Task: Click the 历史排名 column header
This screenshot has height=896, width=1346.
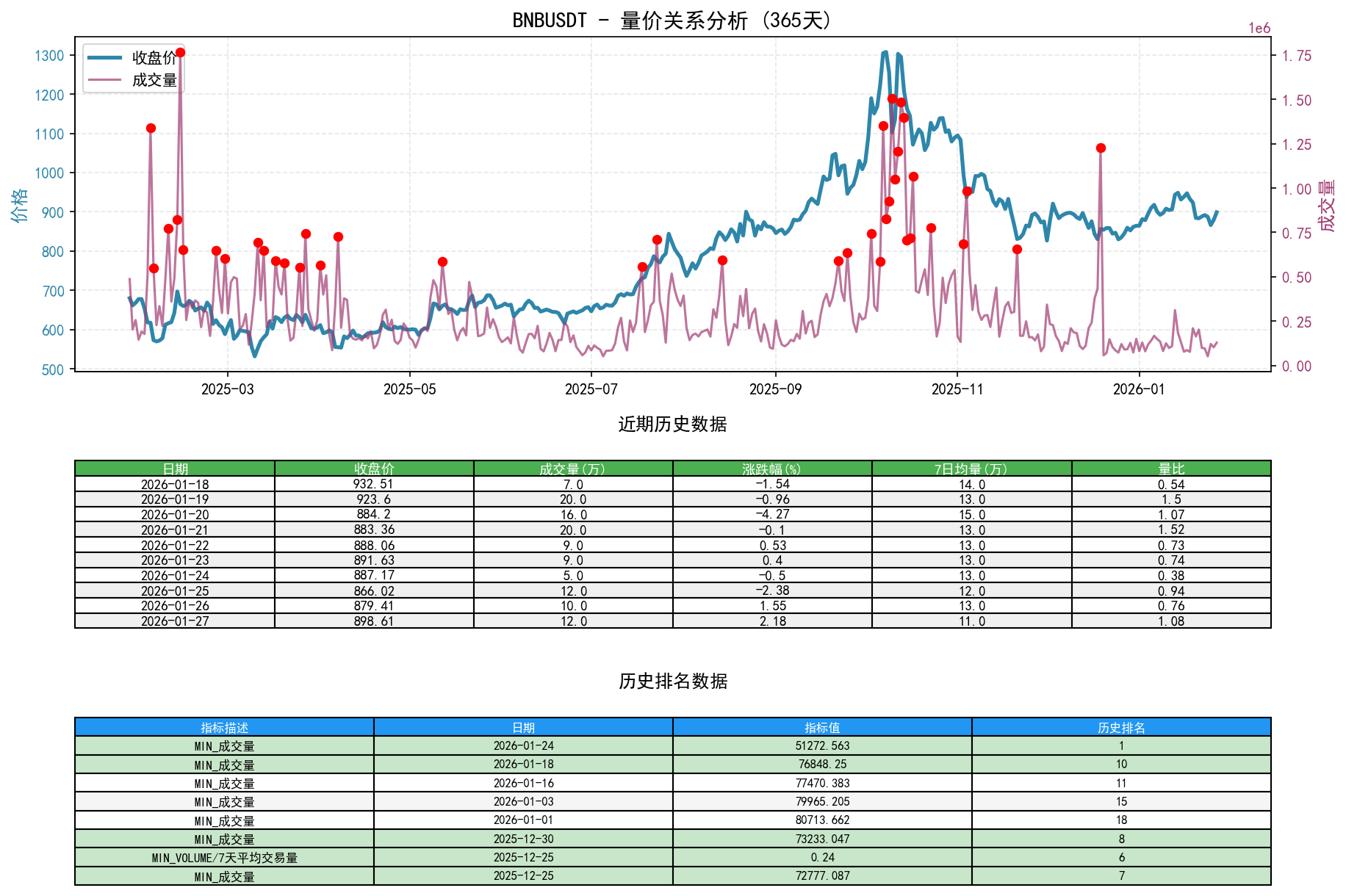Action: click(x=1120, y=727)
